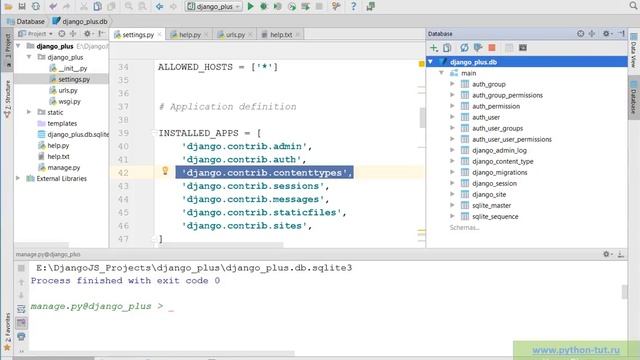Refresh the database with synchronize icon
Viewport: 640px width, 360px height.
pyautogui.click(x=464, y=48)
